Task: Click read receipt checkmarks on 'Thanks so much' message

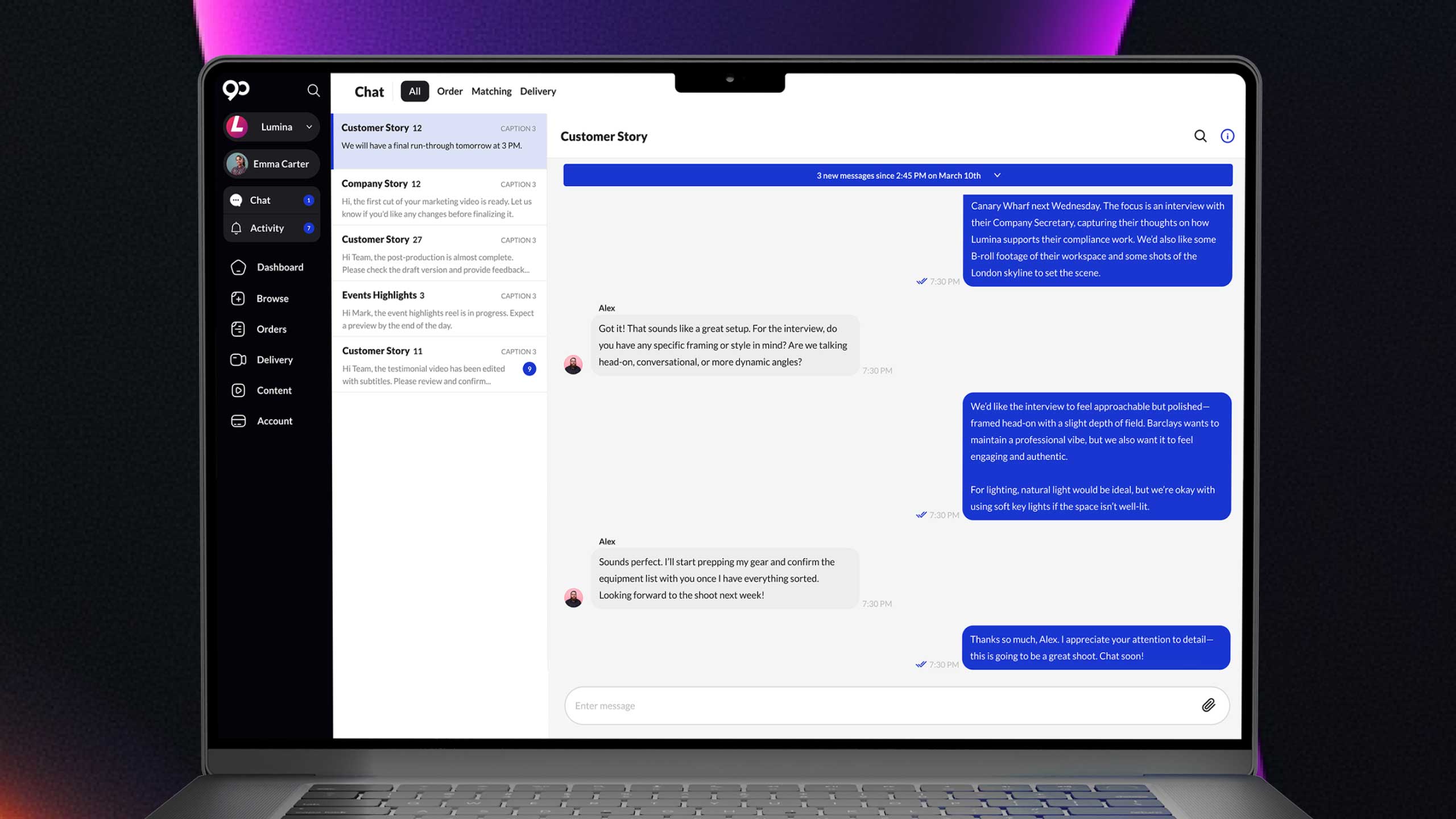Action: (x=921, y=664)
